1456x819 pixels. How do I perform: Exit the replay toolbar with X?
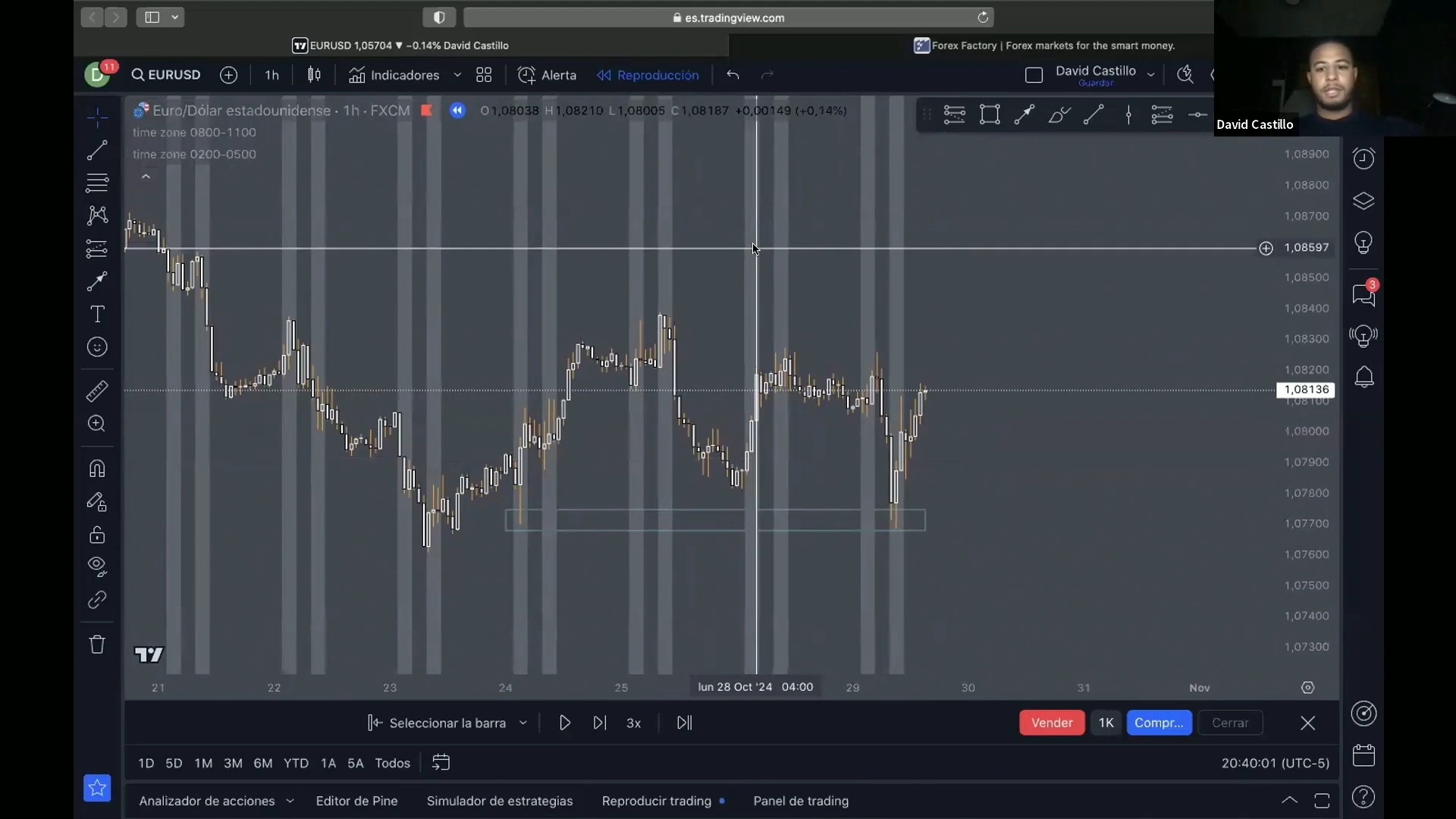pyautogui.click(x=1307, y=723)
